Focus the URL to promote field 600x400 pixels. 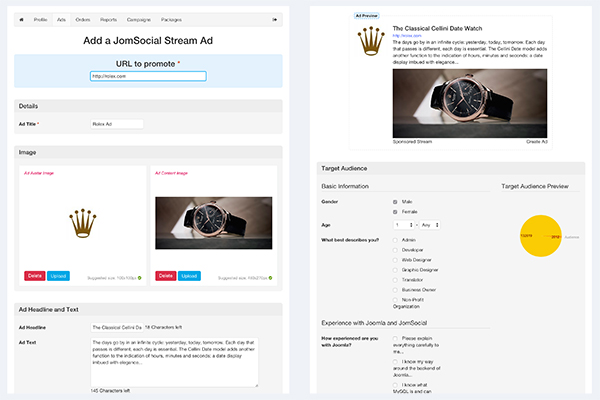pos(148,76)
